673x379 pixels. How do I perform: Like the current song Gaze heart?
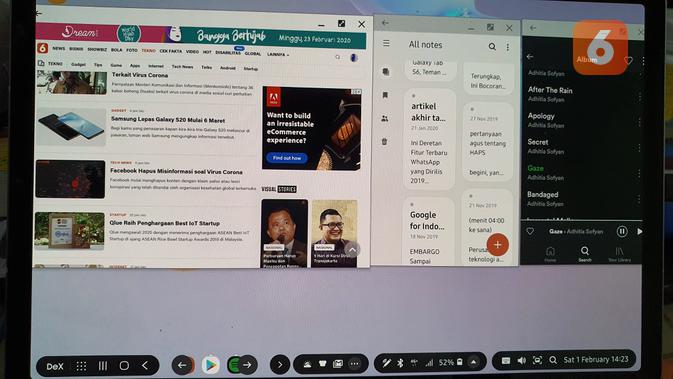pyautogui.click(x=530, y=231)
